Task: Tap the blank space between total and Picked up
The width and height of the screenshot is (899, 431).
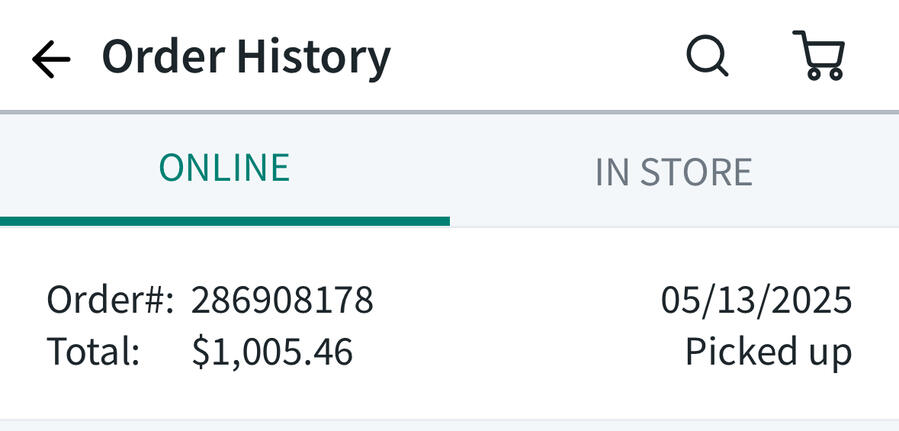Action: click(515, 352)
